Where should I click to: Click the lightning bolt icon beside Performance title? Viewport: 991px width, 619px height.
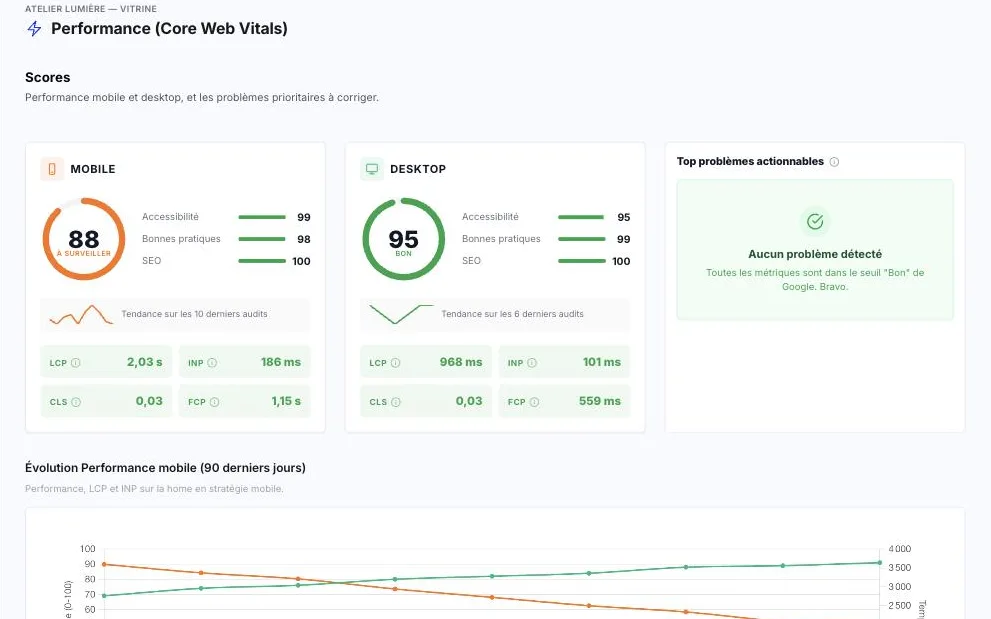pyautogui.click(x=34, y=28)
